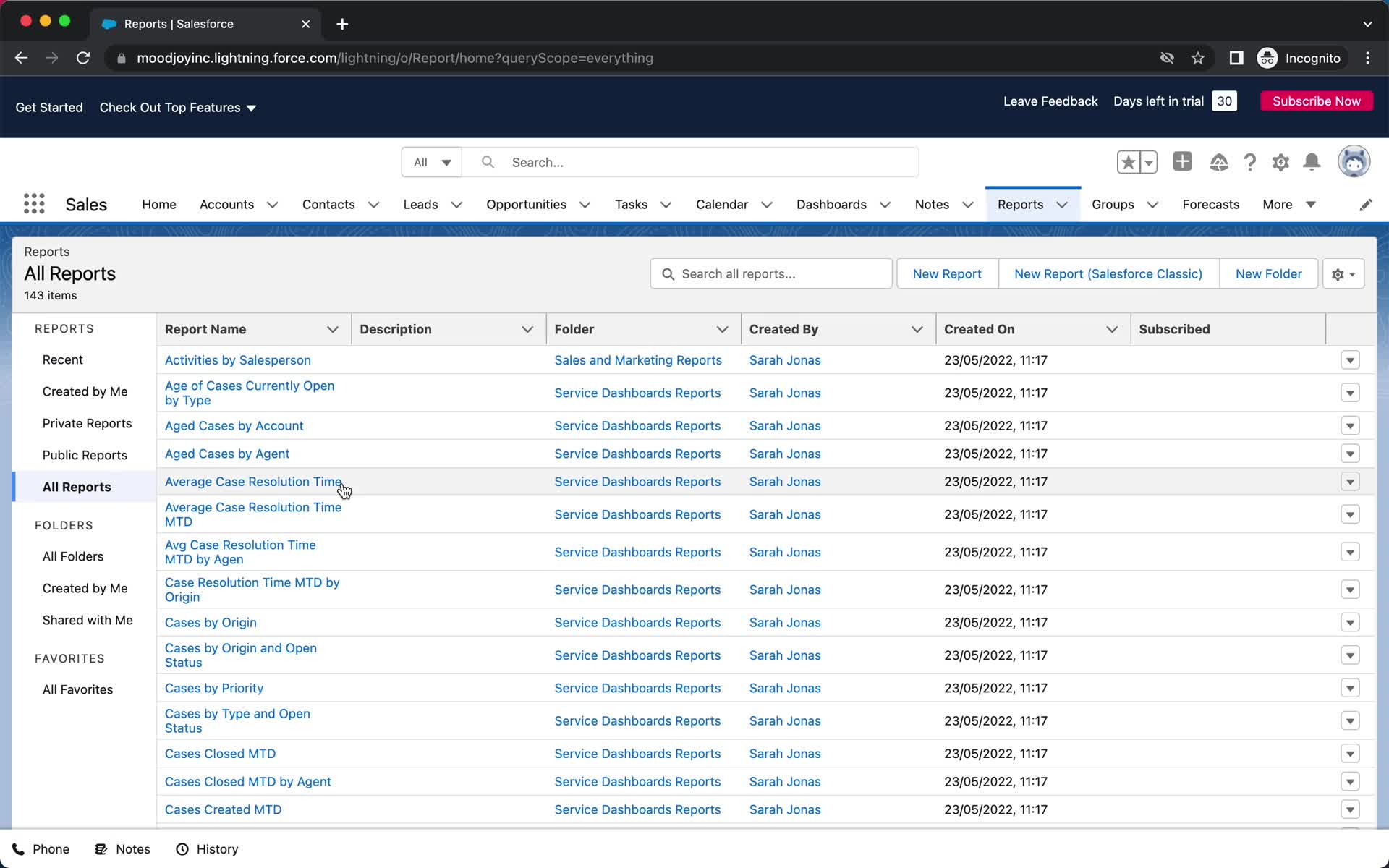Click the global Search field
This screenshot has height=868, width=1389.
pyautogui.click(x=691, y=162)
